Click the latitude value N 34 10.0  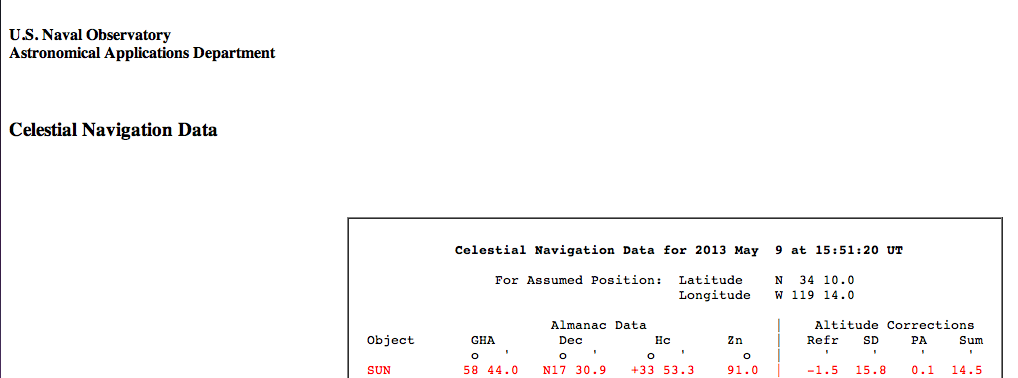pos(815,281)
